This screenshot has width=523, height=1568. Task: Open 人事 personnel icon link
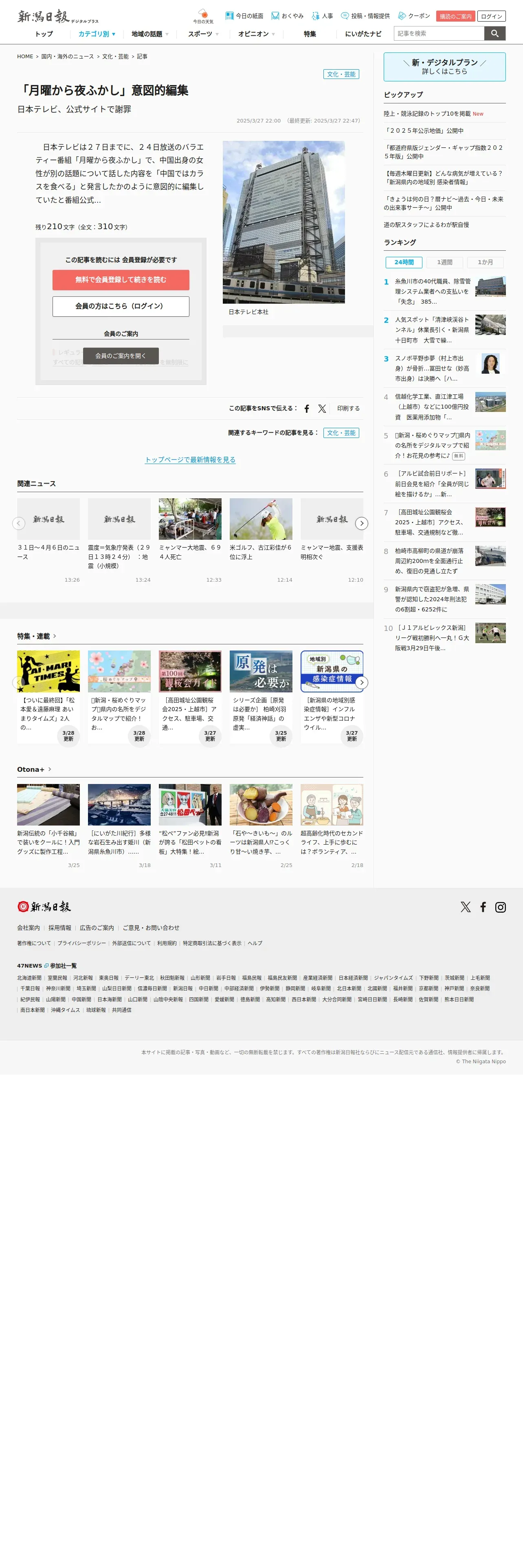coord(322,16)
